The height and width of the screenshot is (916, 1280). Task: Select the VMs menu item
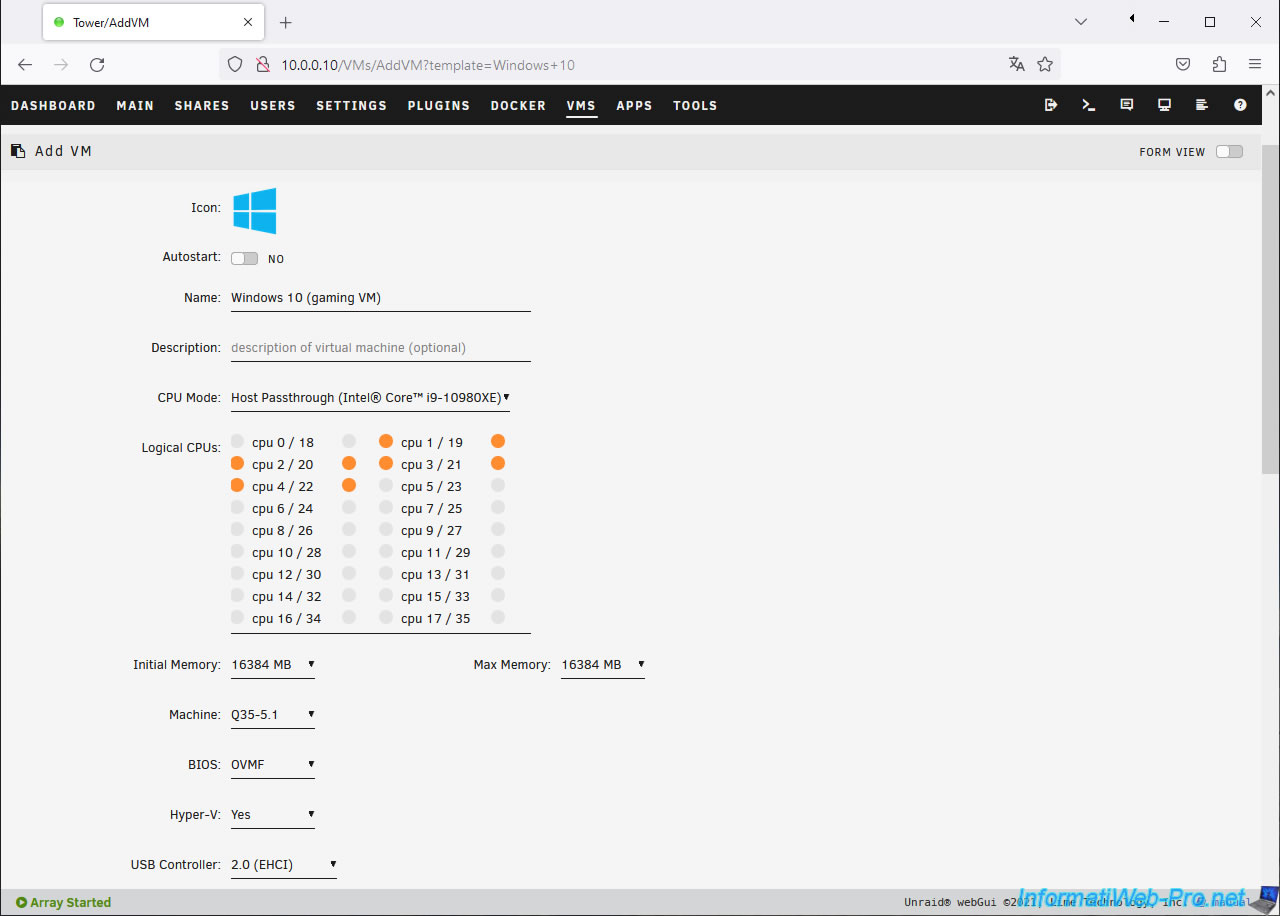click(x=581, y=105)
